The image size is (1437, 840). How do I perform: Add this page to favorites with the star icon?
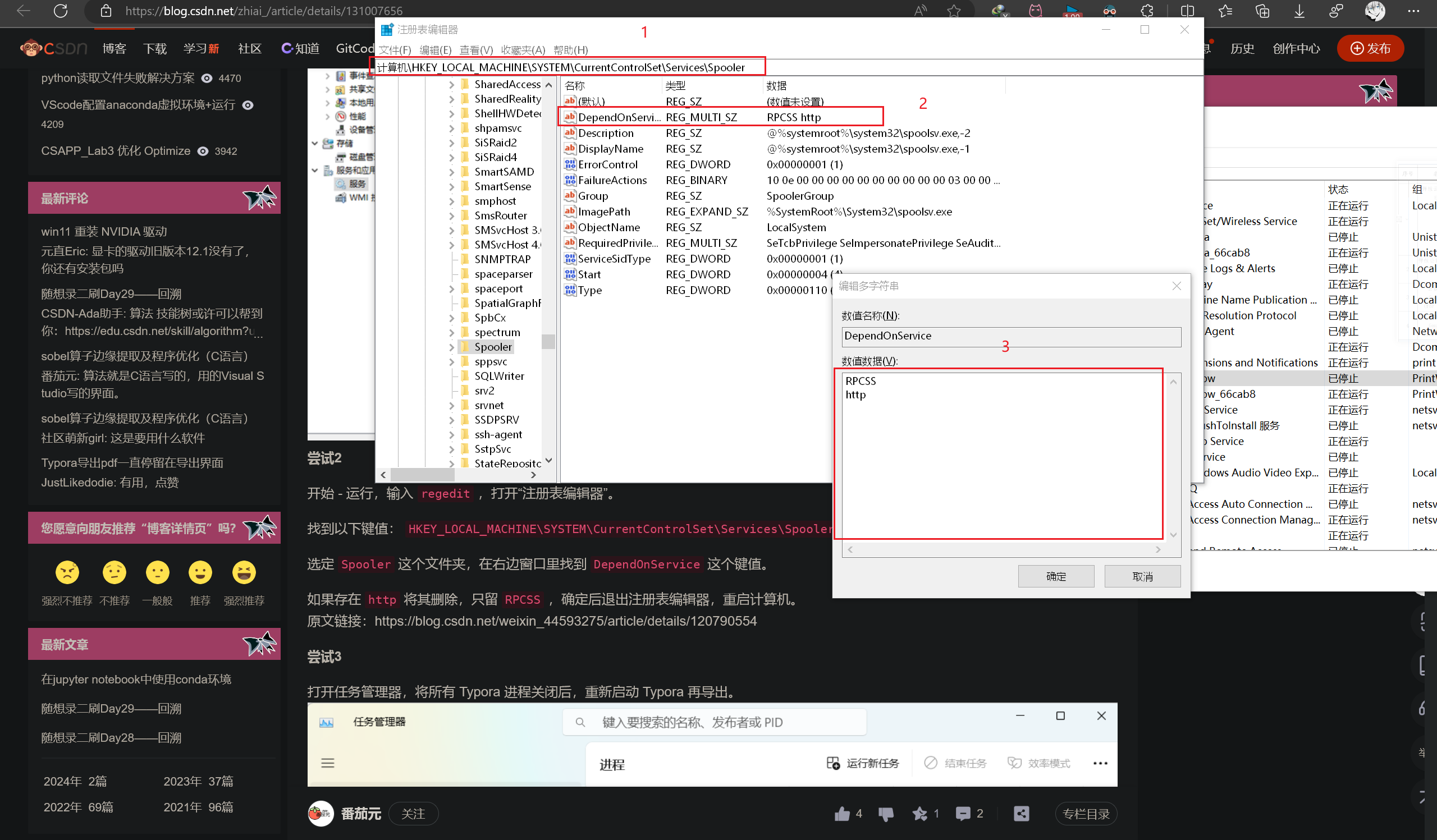point(954,11)
